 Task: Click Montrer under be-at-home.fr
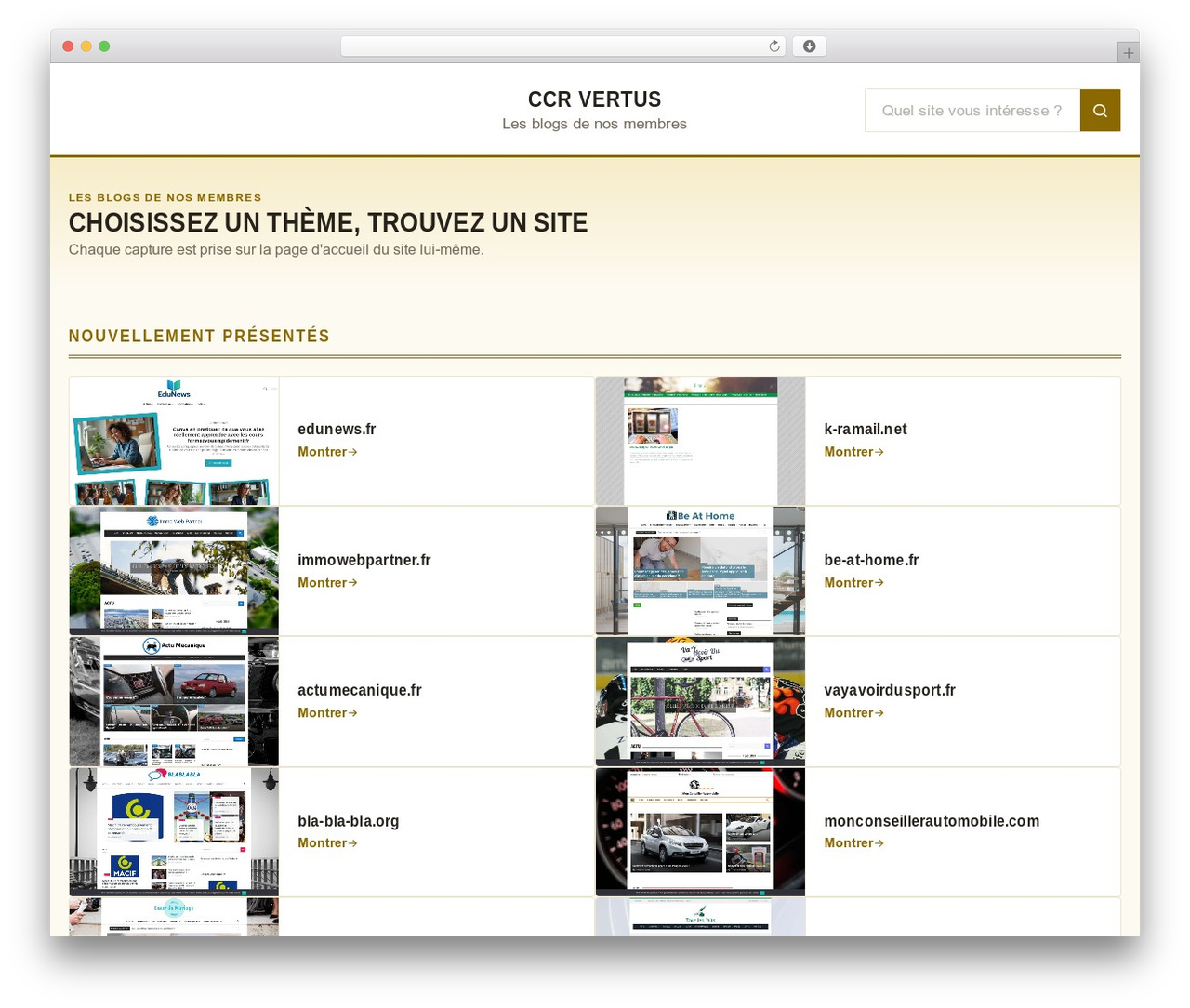[x=853, y=583]
